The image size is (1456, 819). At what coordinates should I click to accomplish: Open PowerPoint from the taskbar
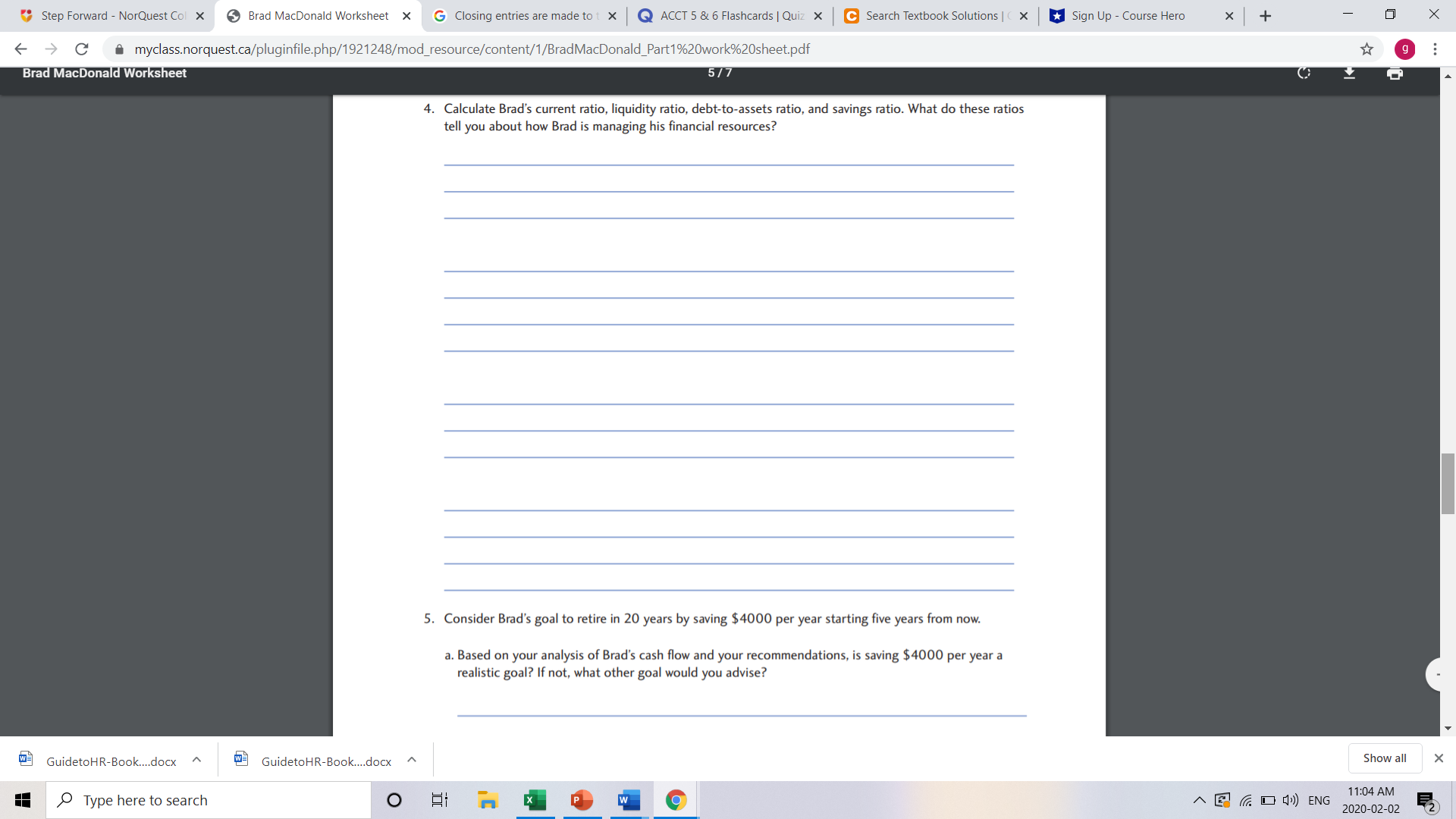(x=582, y=800)
